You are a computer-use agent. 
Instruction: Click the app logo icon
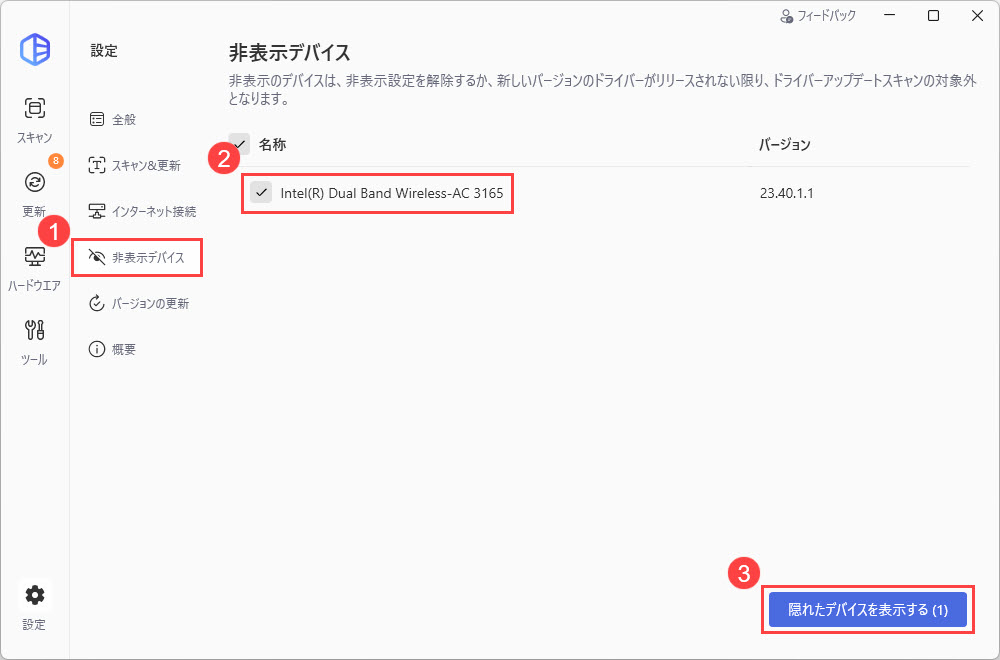point(34,49)
